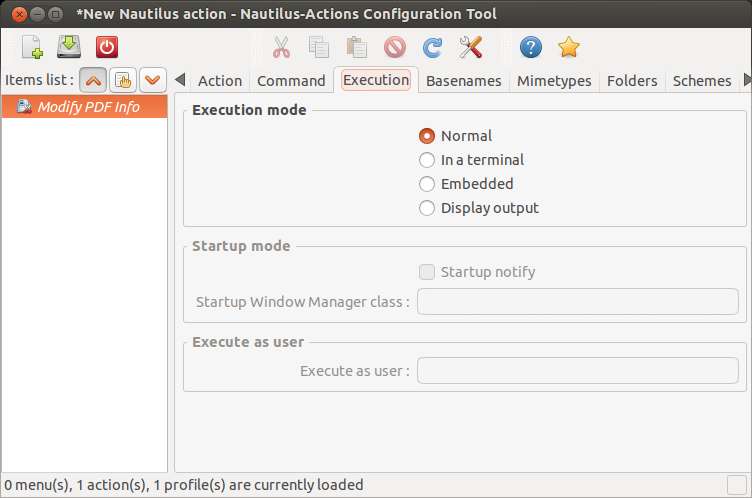Select the In a terminal radio option
This screenshot has width=752, height=498.
click(427, 160)
